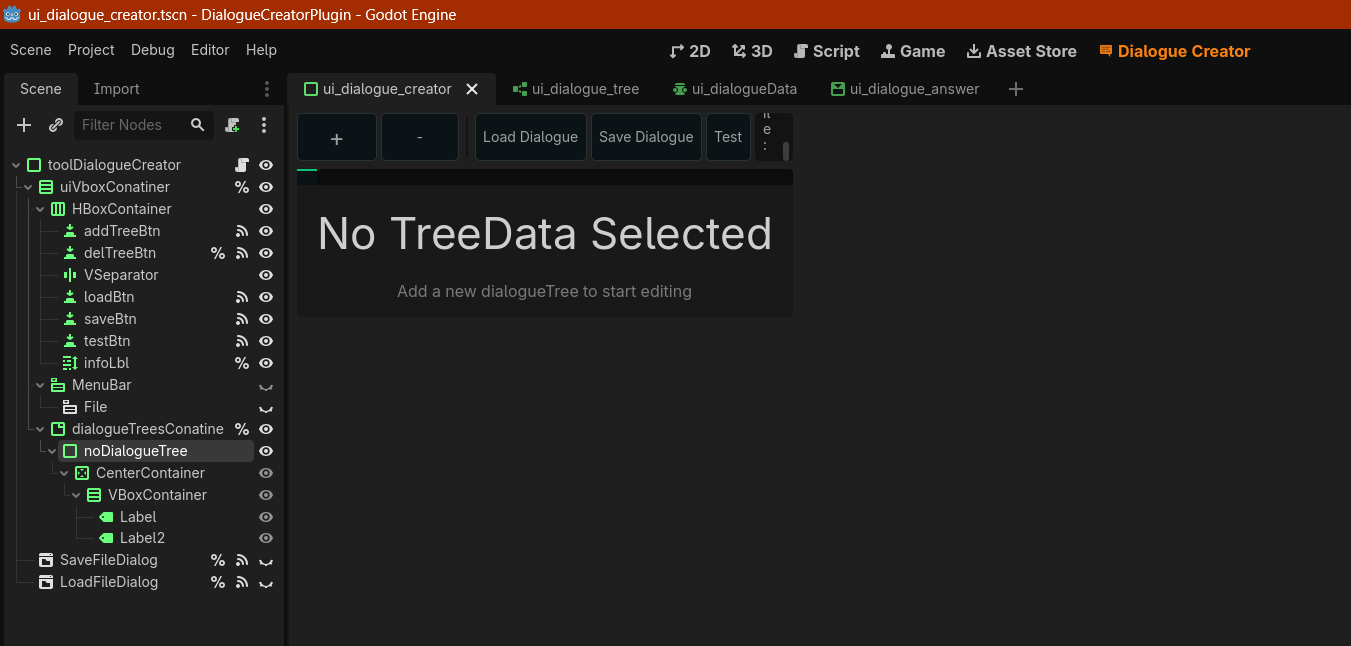Click percent icon on LoadFileDialog row

pos(217,582)
